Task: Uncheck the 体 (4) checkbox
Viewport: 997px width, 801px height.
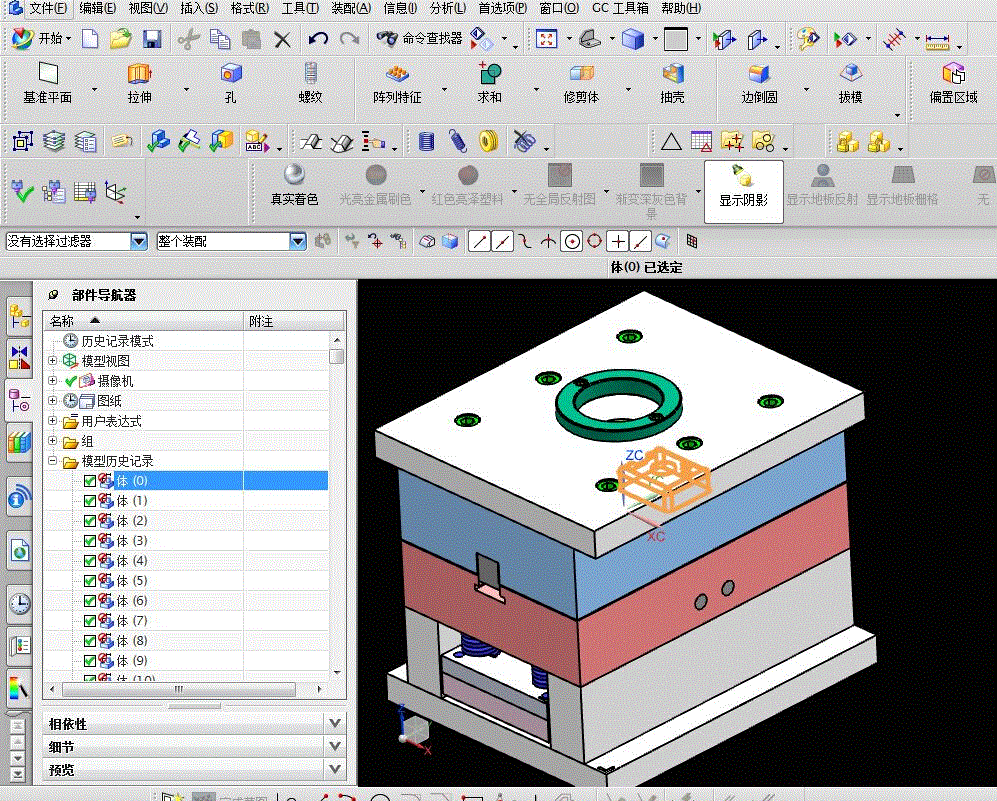Action: [x=90, y=561]
